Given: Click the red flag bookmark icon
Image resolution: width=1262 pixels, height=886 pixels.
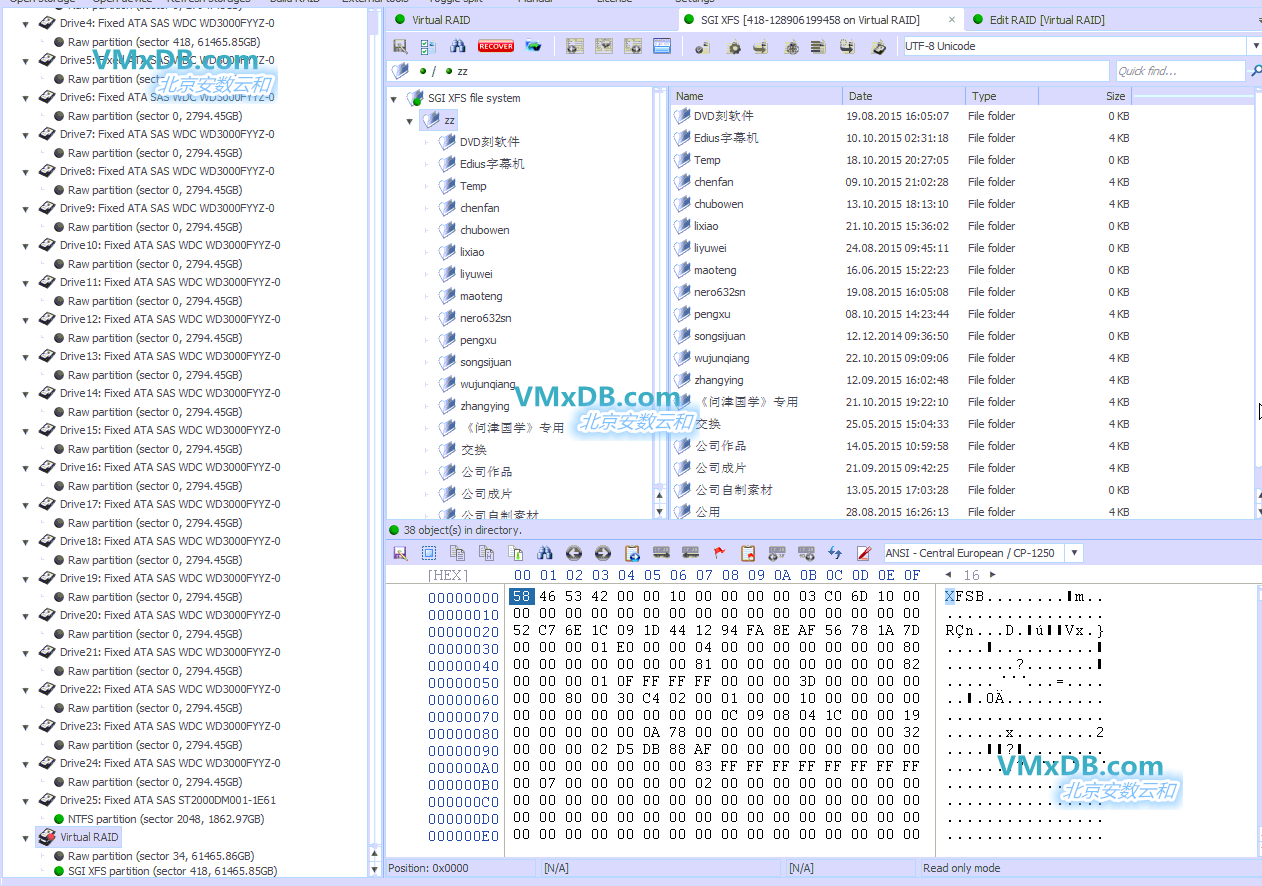Looking at the screenshot, I should [719, 553].
